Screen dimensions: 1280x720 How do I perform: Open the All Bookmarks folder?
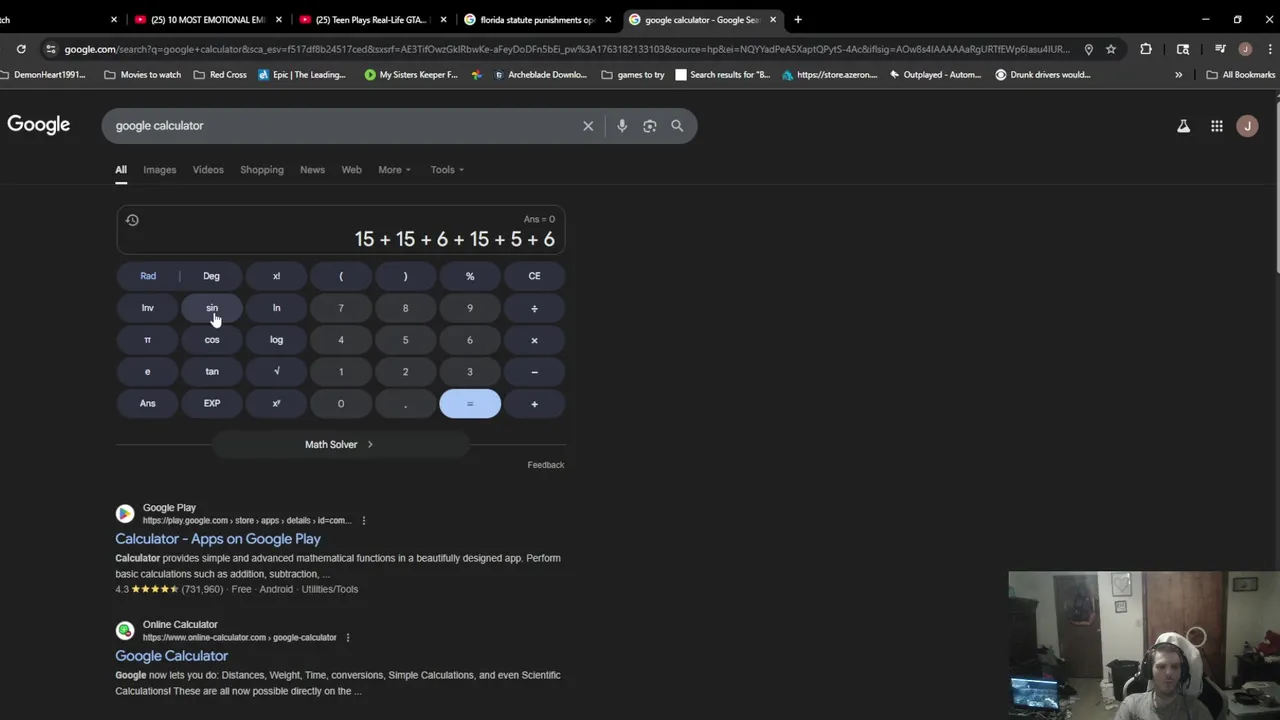(1241, 74)
